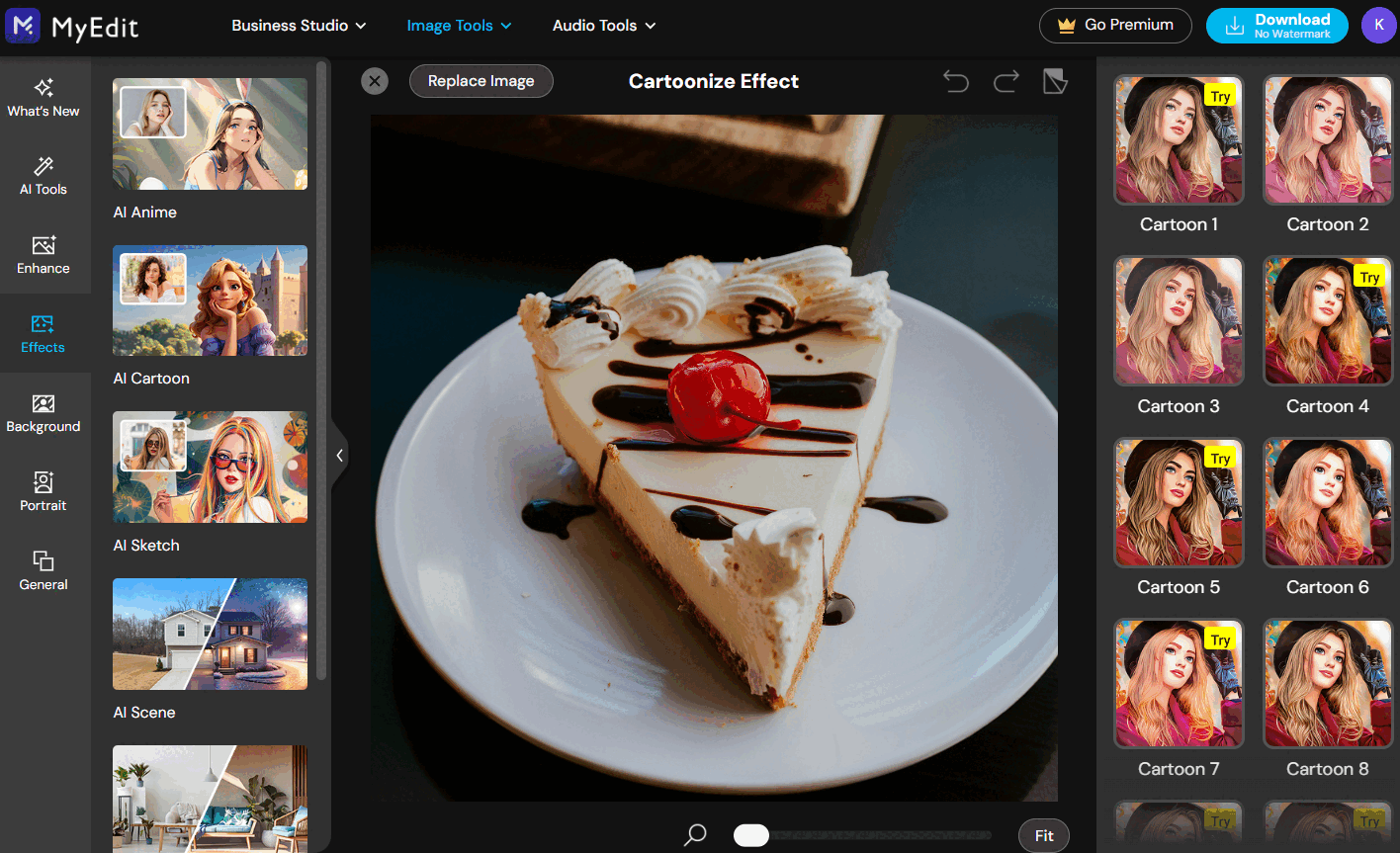Select the interior room effect thumbnail

pyautogui.click(x=210, y=799)
